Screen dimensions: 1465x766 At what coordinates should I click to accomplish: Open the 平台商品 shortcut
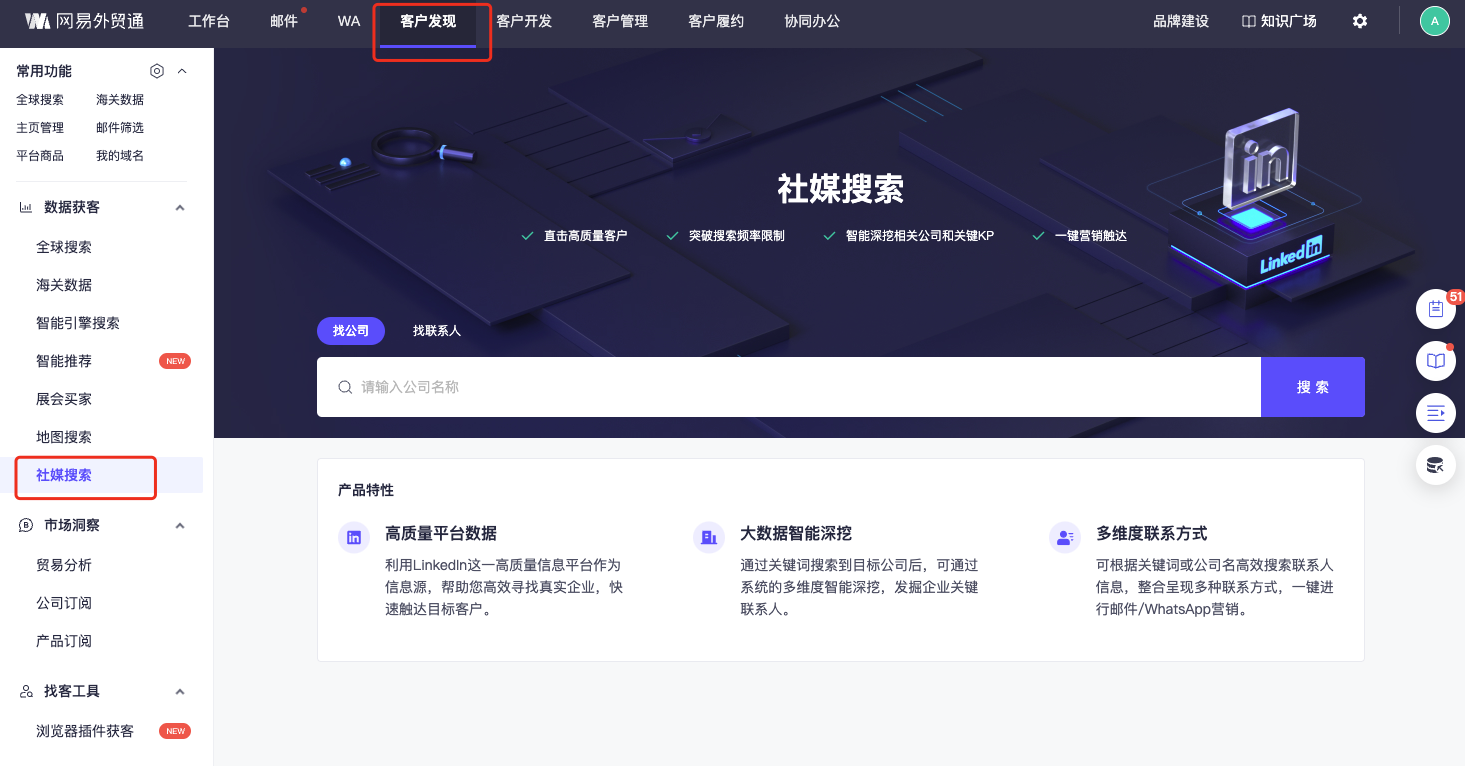[x=40, y=156]
